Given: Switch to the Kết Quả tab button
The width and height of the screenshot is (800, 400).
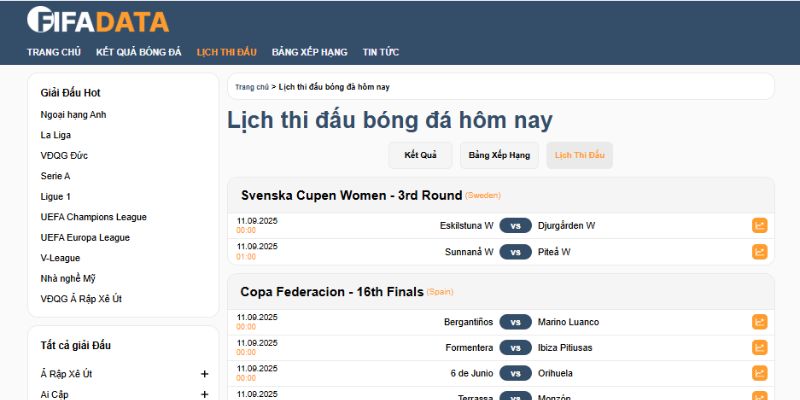Looking at the screenshot, I should coord(420,155).
